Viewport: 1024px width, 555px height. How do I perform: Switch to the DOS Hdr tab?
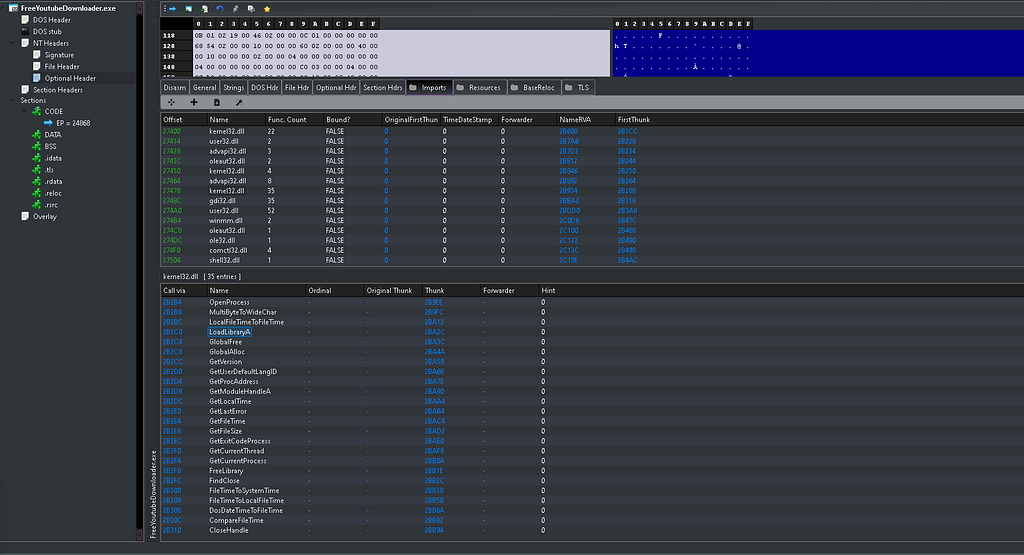click(x=264, y=87)
